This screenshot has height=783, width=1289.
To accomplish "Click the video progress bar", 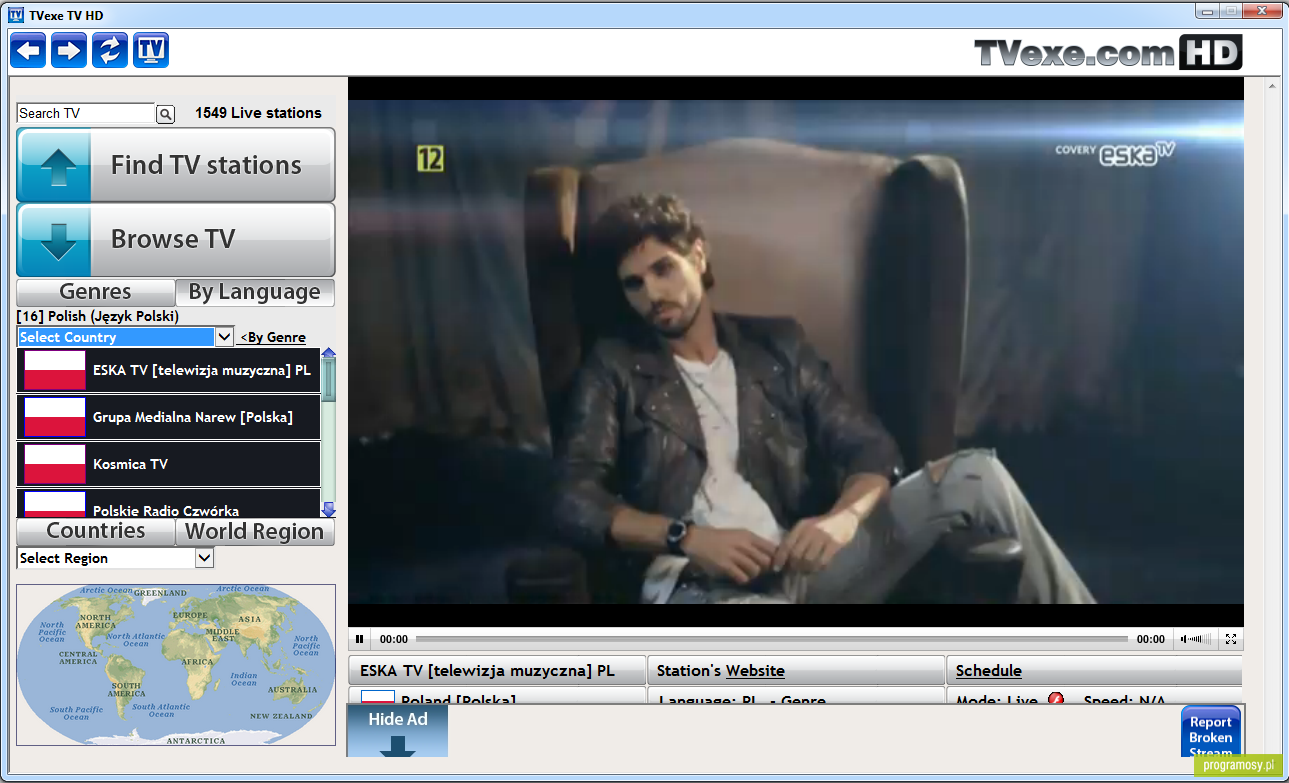I will coord(771,639).
